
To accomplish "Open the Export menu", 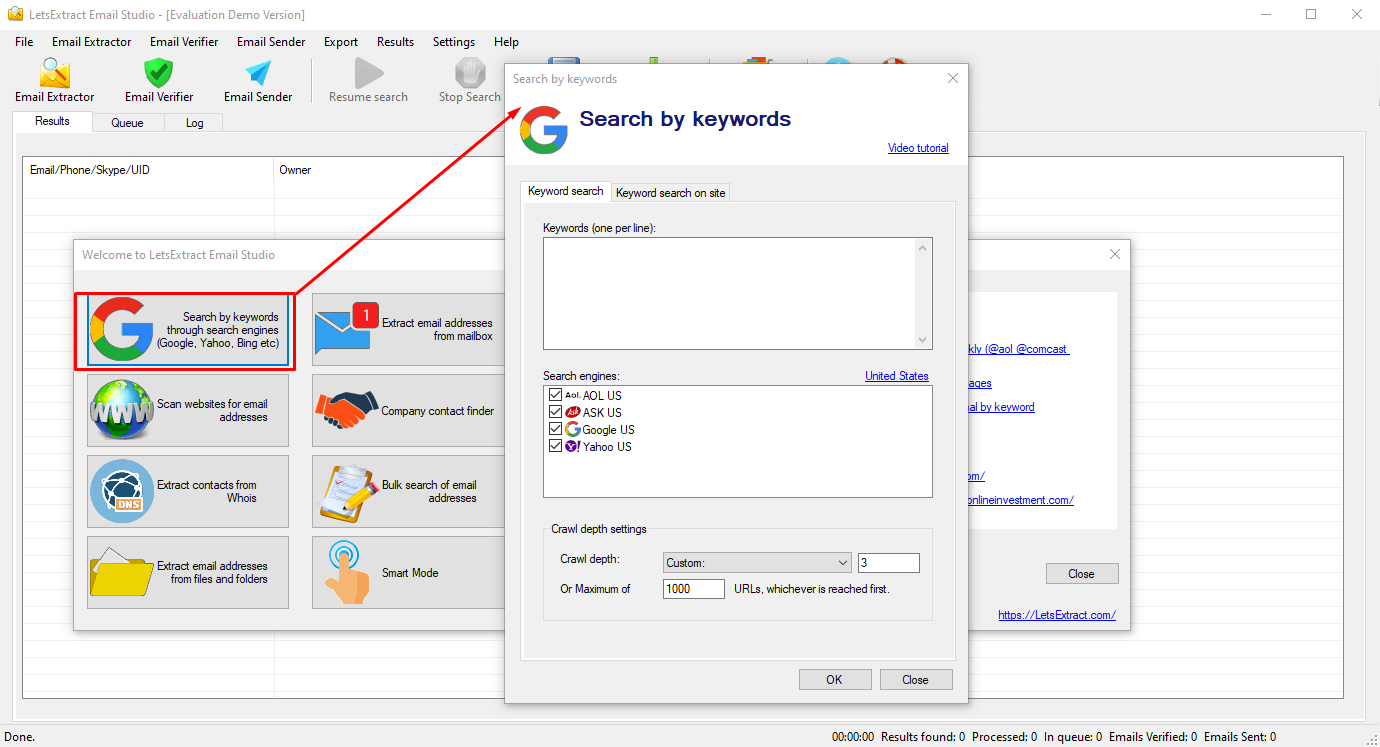I will click(x=341, y=42).
